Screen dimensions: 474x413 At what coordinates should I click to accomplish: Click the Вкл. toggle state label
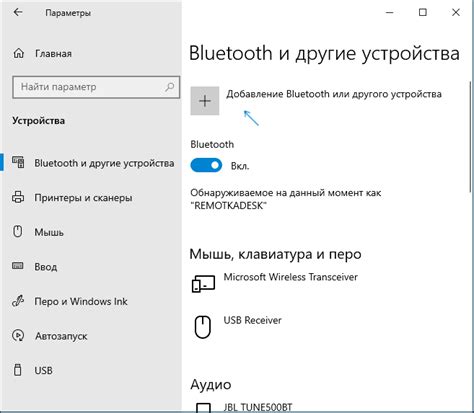pos(240,166)
